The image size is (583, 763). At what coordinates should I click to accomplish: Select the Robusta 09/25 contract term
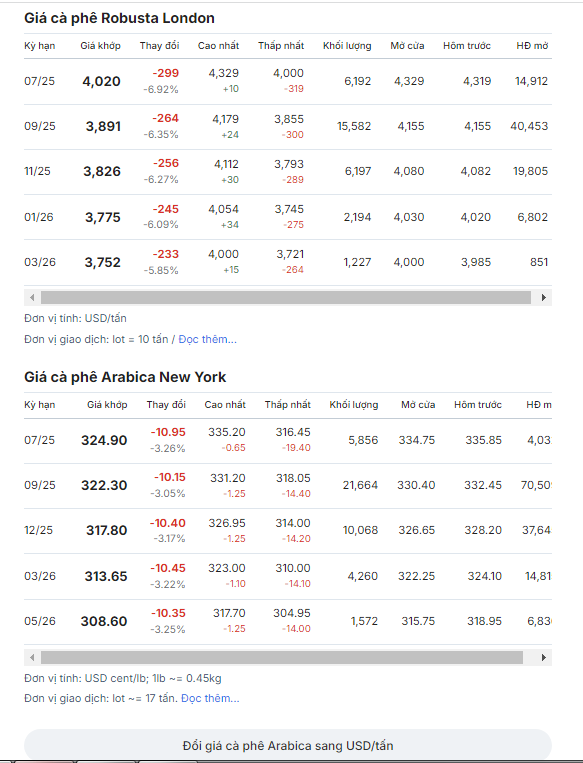[x=40, y=127]
